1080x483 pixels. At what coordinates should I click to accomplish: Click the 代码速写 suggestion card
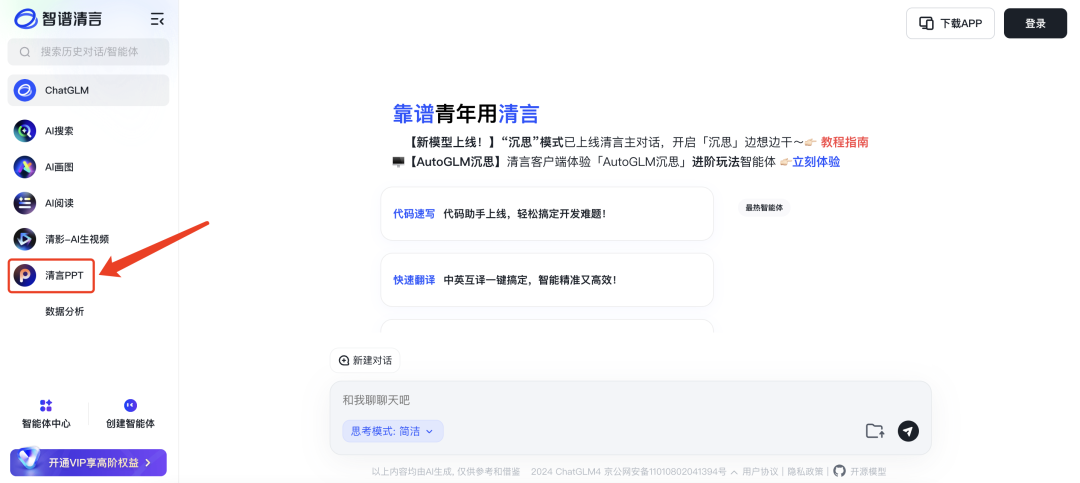(x=547, y=214)
